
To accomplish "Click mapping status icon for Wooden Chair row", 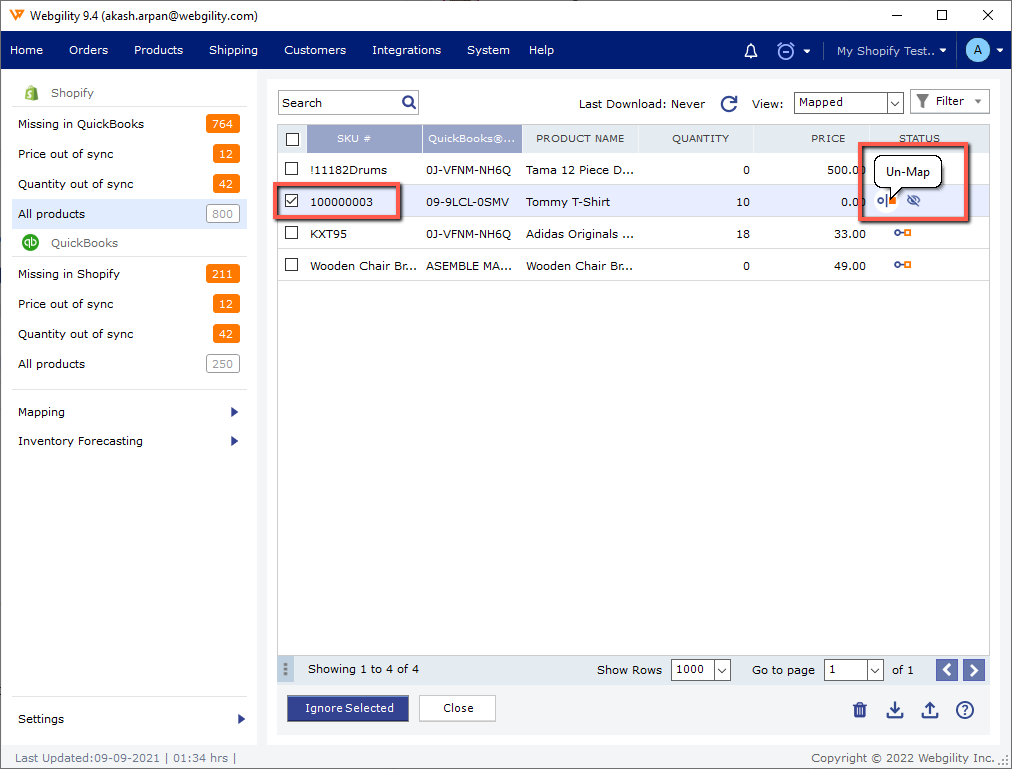I will point(902,265).
